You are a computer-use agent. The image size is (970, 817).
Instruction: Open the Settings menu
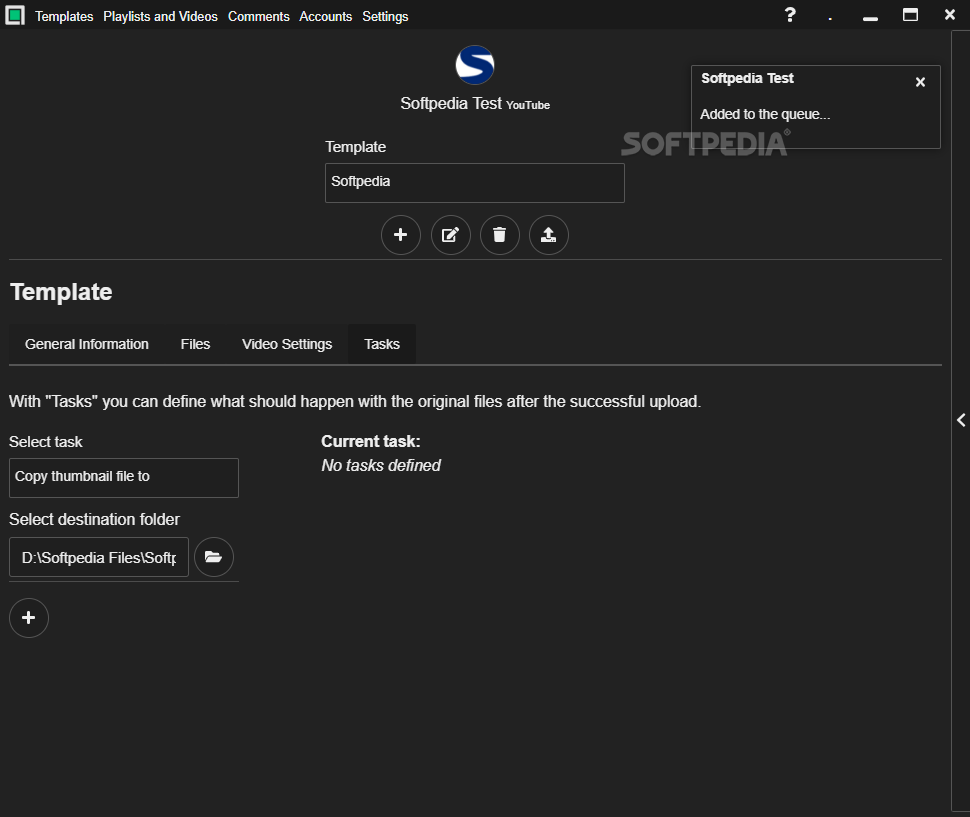[x=385, y=16]
